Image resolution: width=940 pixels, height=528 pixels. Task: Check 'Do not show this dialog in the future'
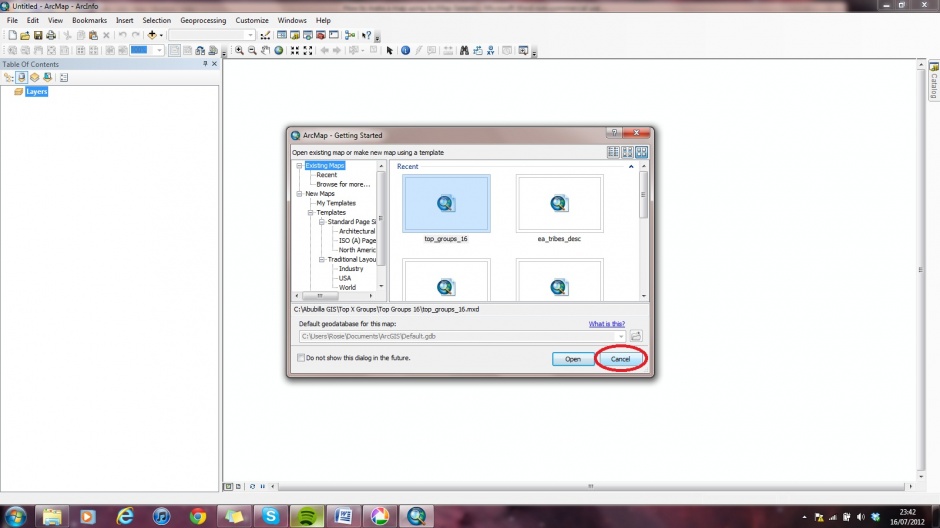pyautogui.click(x=301, y=358)
